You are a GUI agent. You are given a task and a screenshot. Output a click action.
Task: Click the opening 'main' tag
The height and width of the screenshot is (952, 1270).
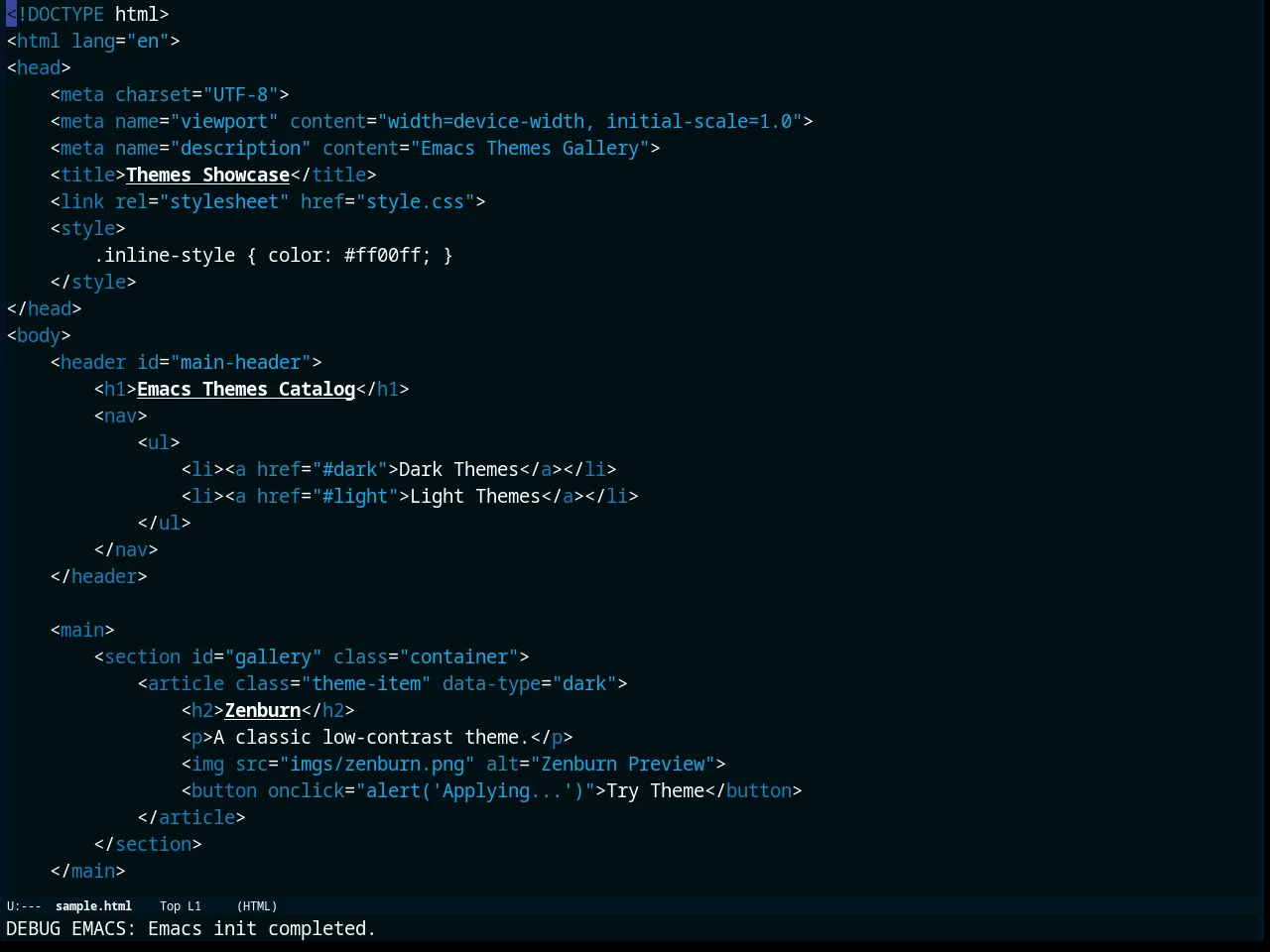tap(82, 631)
